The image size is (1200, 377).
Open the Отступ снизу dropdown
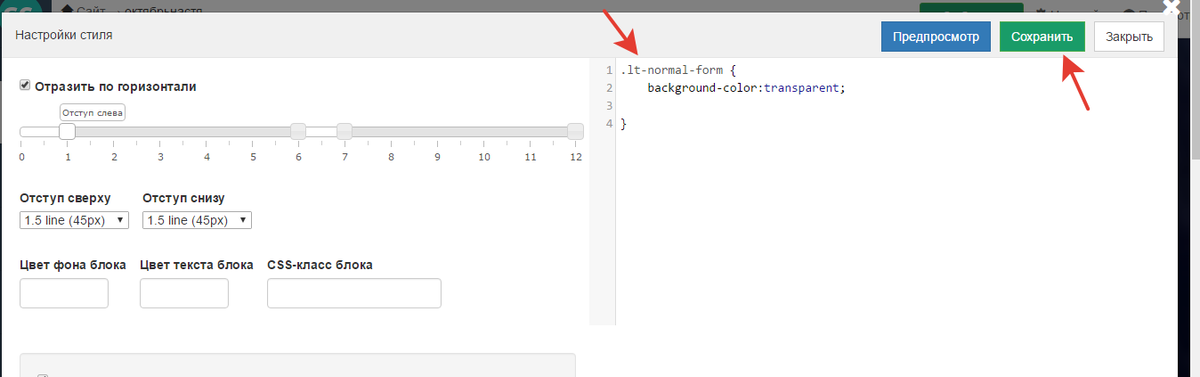(197, 220)
